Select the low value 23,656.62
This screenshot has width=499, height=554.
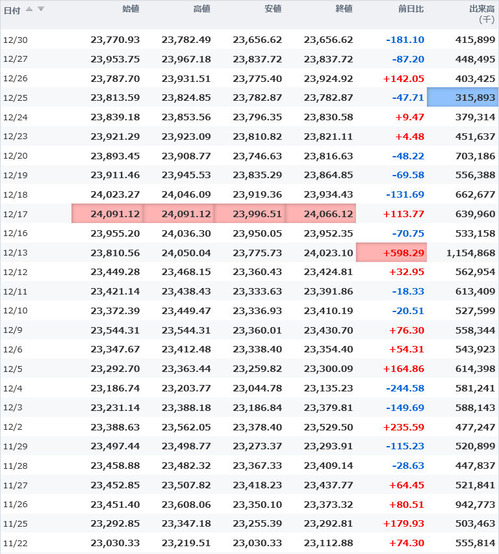(x=257, y=40)
